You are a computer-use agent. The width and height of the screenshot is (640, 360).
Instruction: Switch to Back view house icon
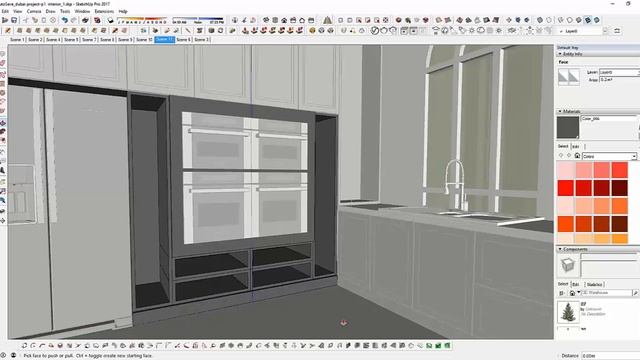[x=302, y=20]
